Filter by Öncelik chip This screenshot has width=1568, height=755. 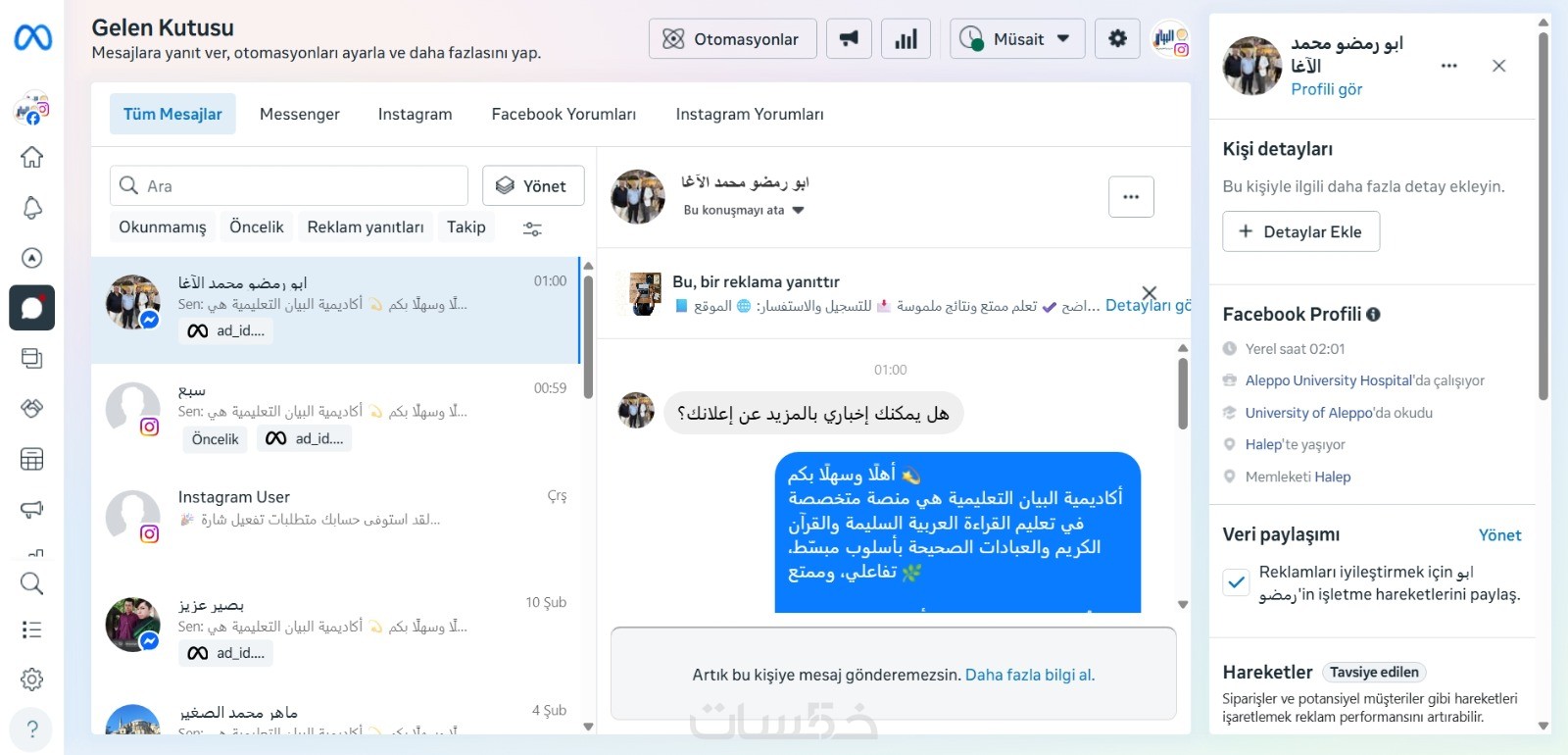pos(257,226)
